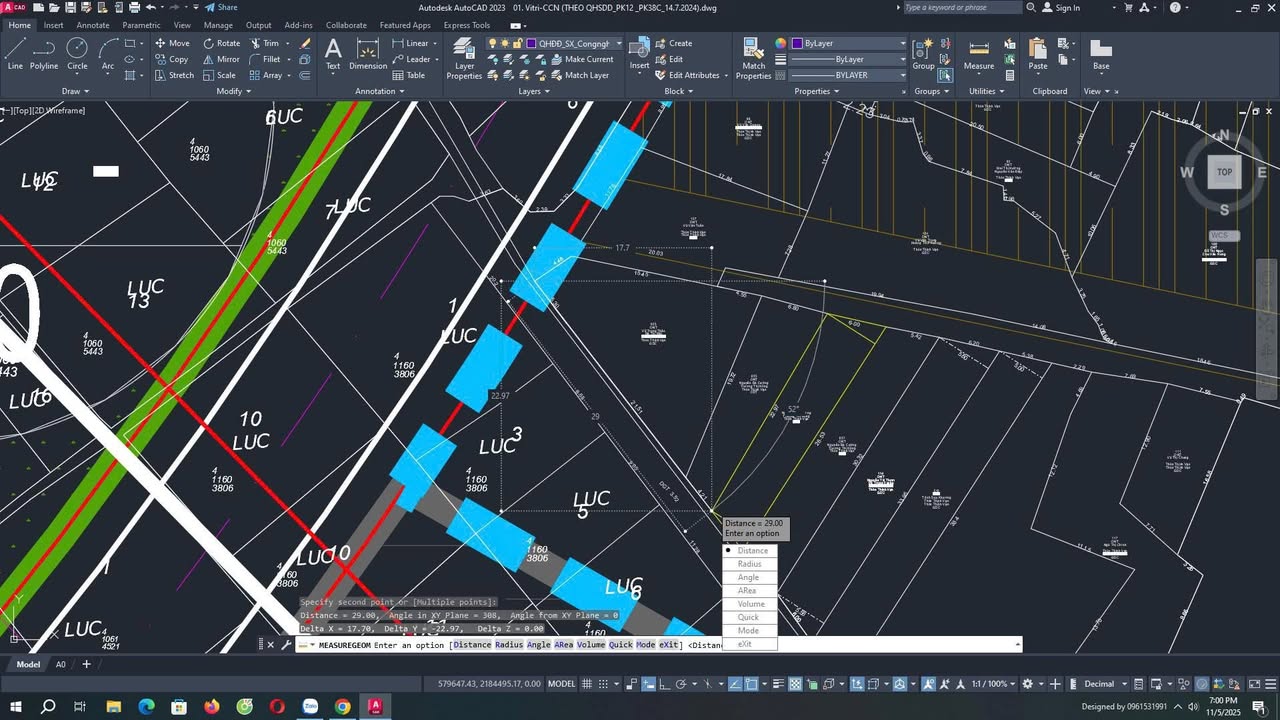Activate the Match Properties tool
This screenshot has height=720, width=1280.
753,58
